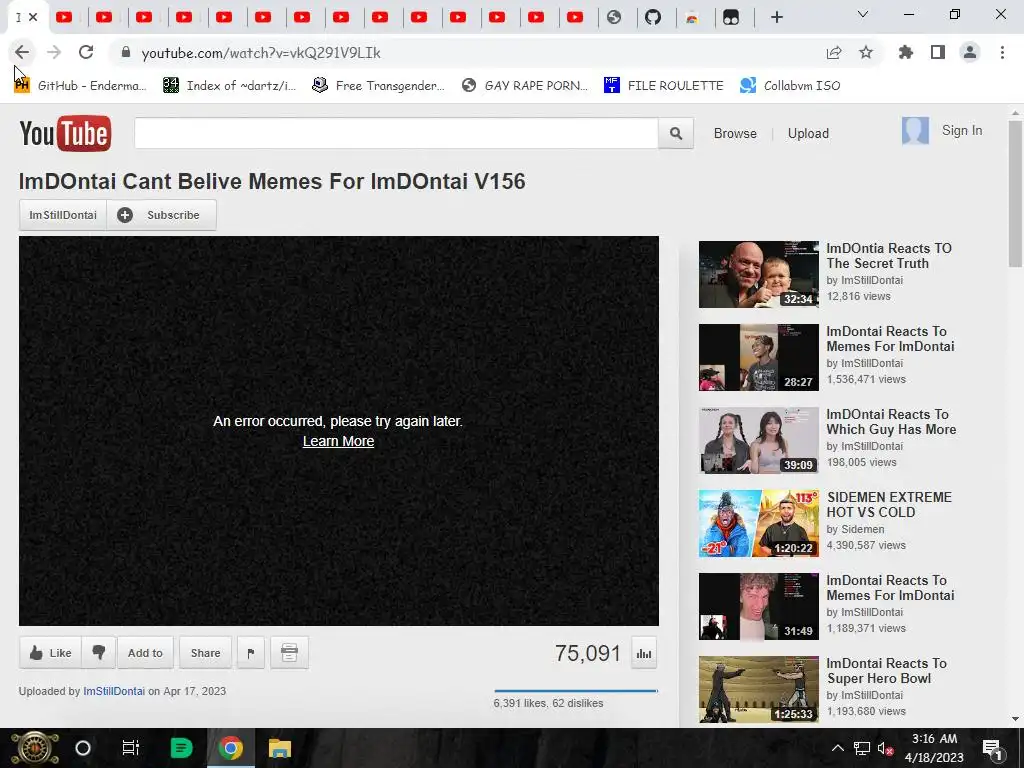The width and height of the screenshot is (1024, 768).
Task: Switch to the globe icon tab
Action: pos(614,18)
